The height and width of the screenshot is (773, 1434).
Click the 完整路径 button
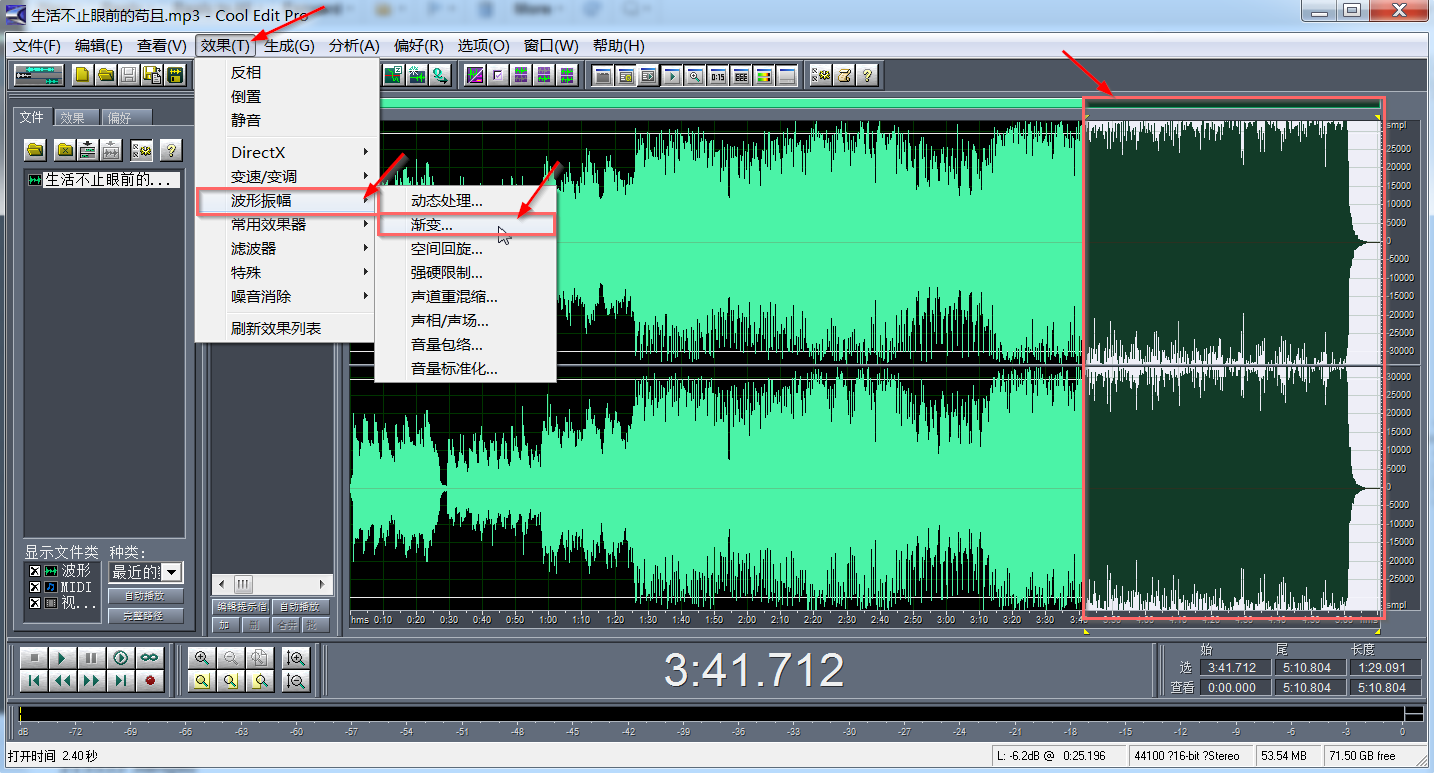[x=146, y=616]
